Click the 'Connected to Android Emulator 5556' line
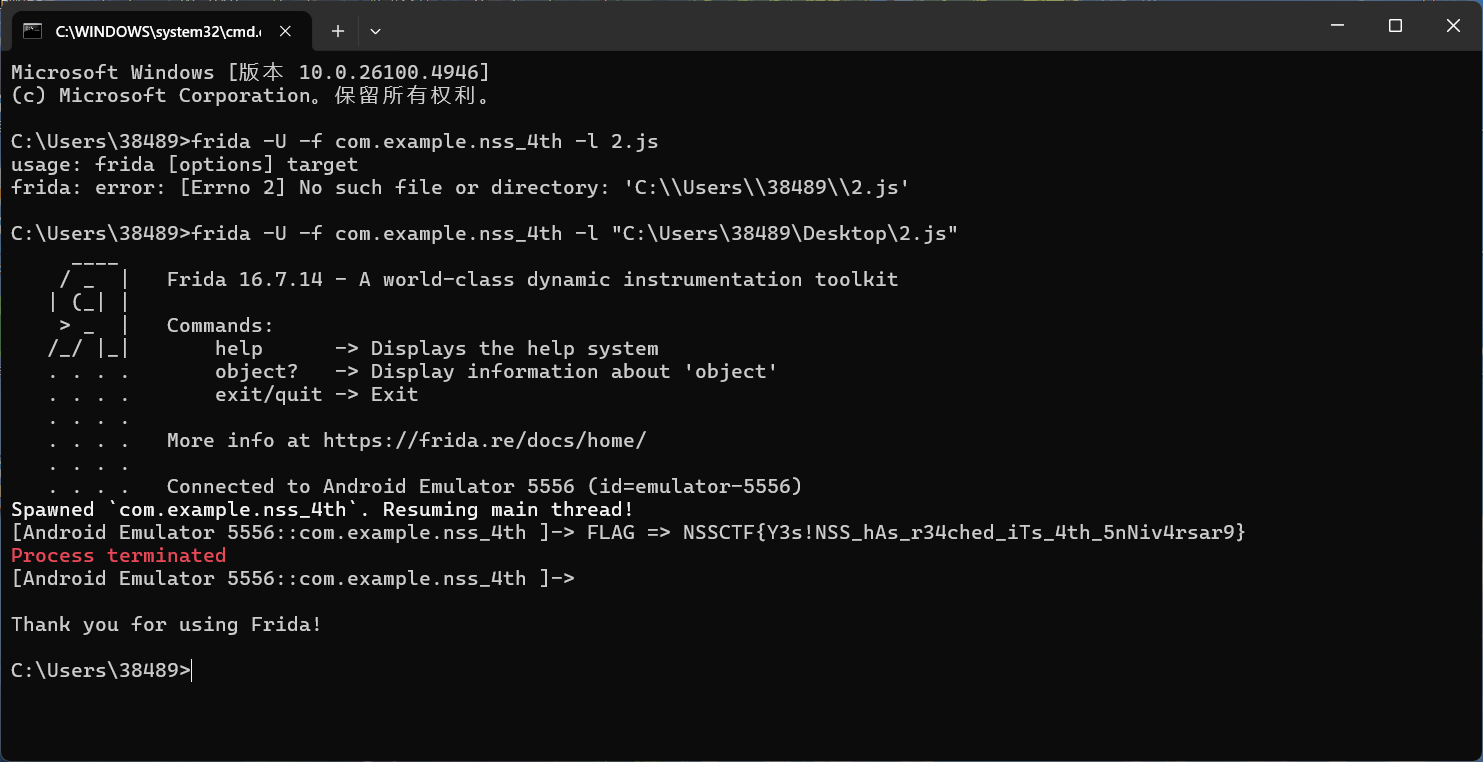Screen dimensions: 1483x762 (x=484, y=486)
